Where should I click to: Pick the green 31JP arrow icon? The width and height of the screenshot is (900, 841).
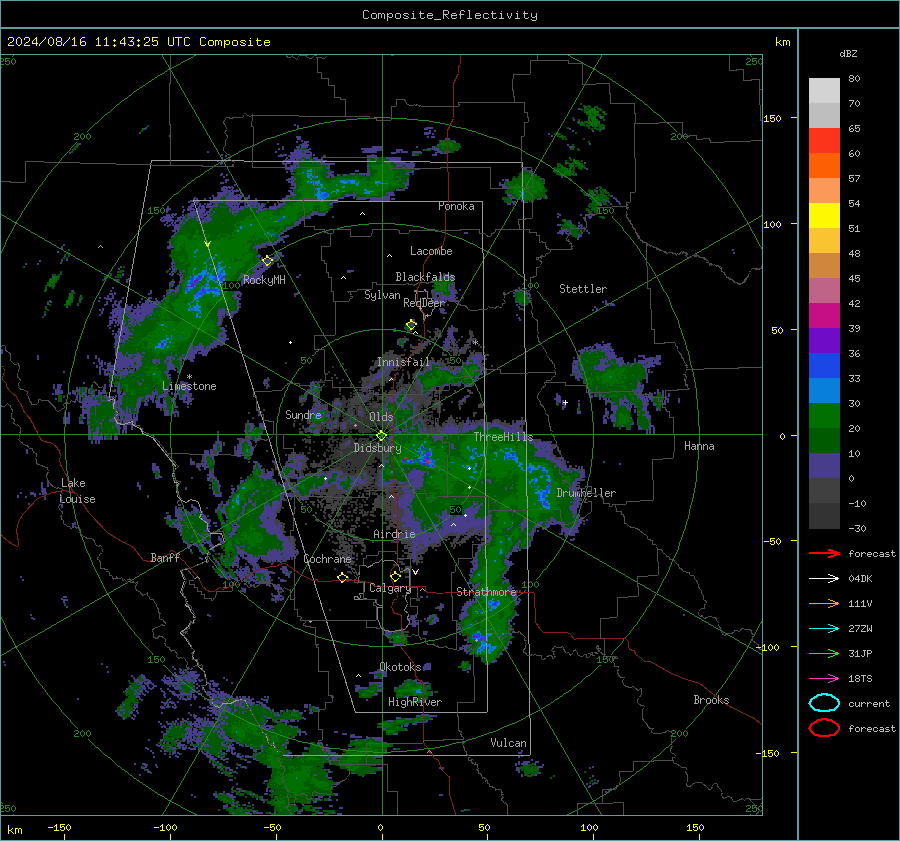coord(824,653)
